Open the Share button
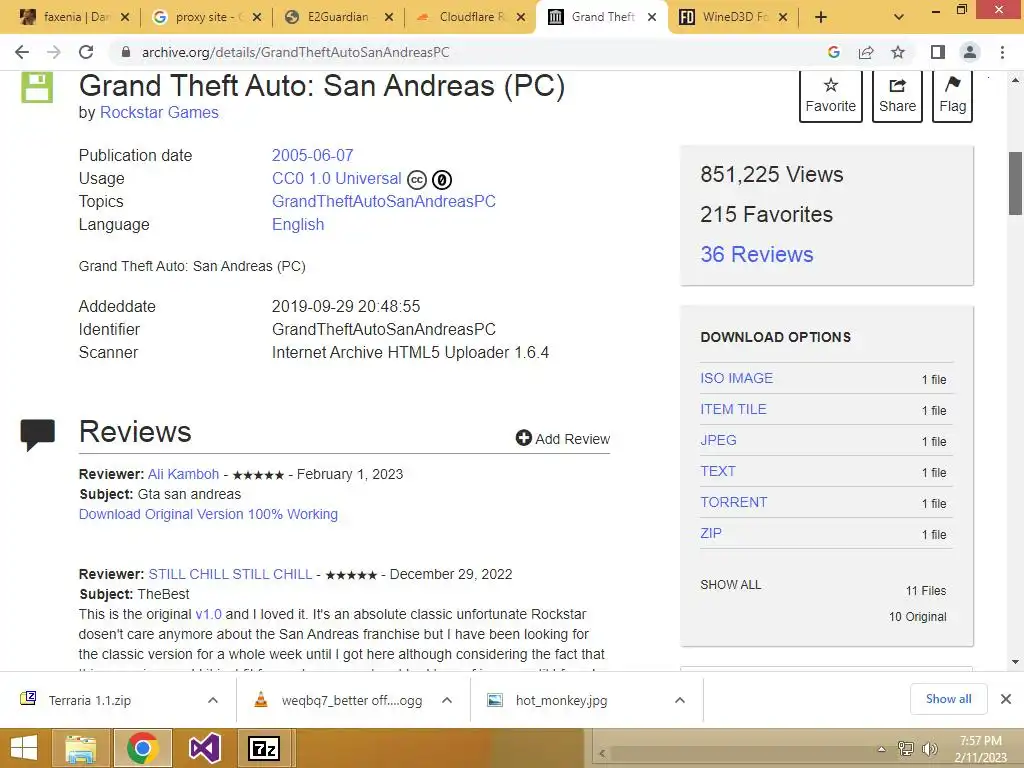 coord(897,96)
